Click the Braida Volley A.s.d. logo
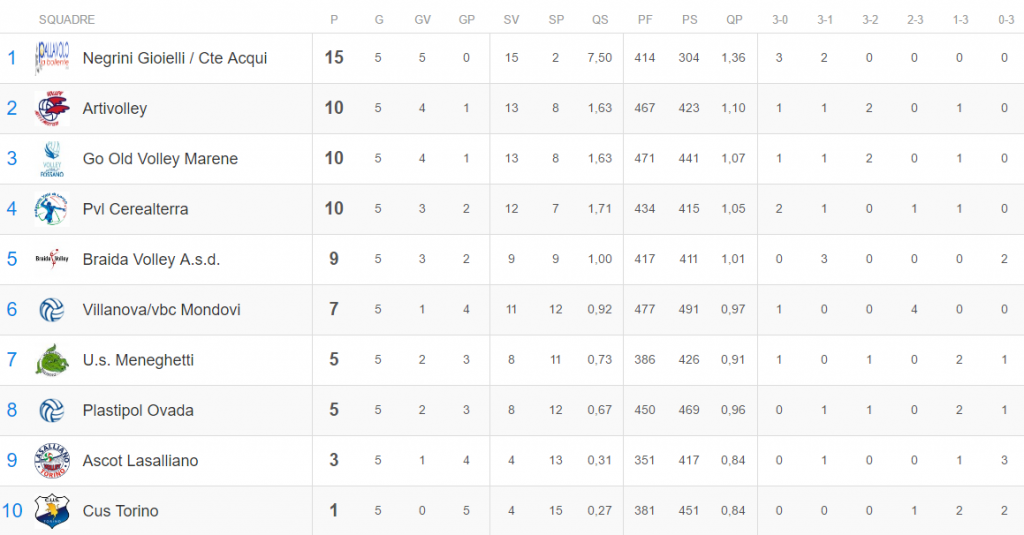 coord(52,259)
